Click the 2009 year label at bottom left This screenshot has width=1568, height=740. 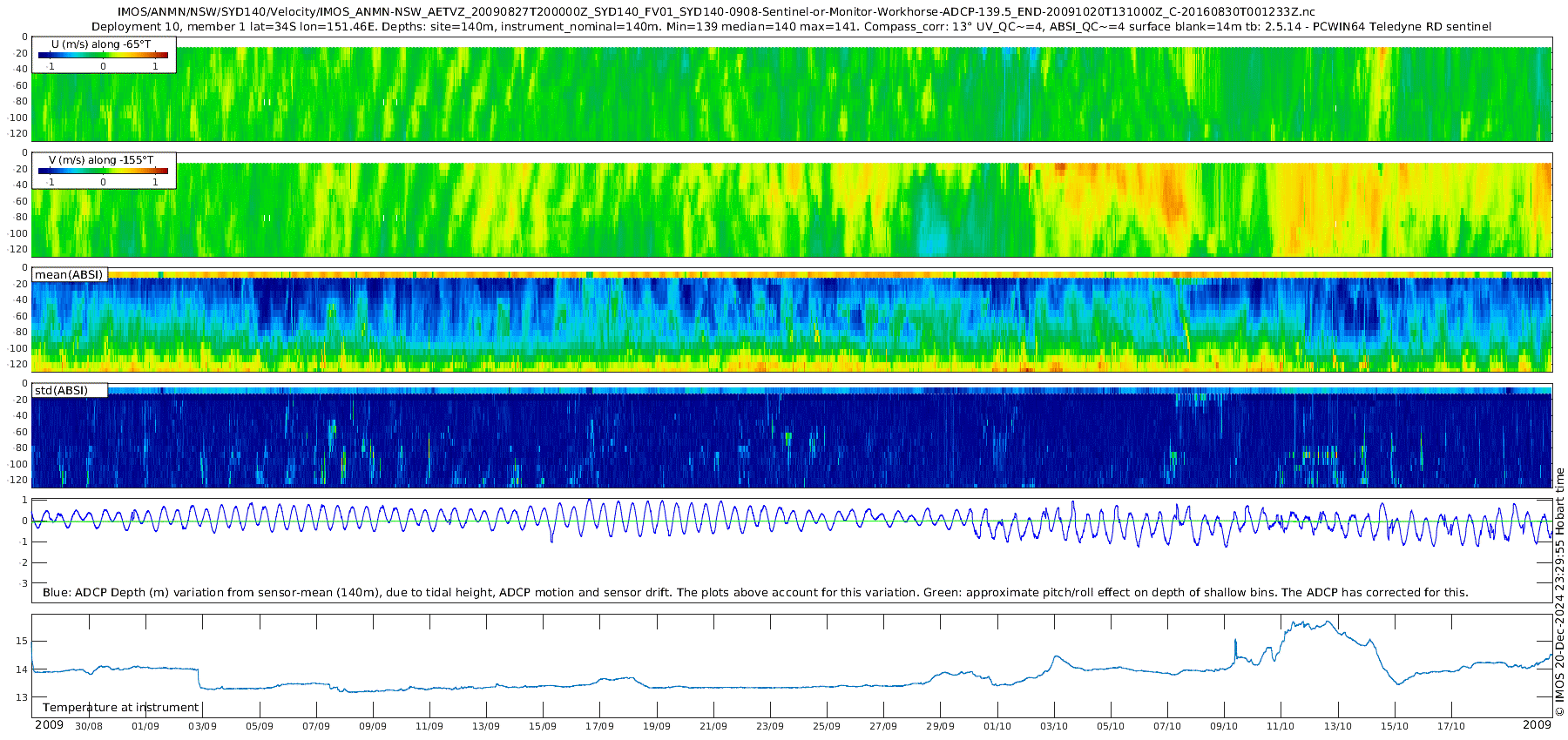[x=49, y=724]
